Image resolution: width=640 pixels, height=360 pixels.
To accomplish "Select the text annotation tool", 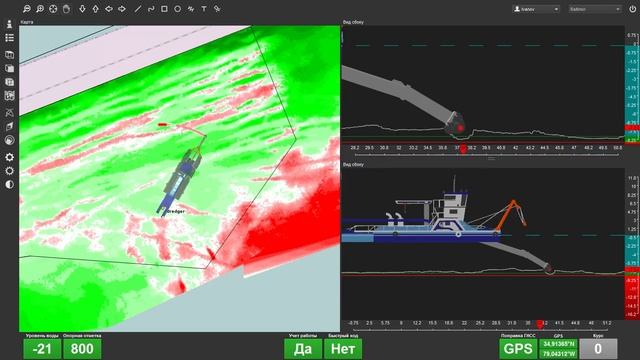I will tap(204, 9).
